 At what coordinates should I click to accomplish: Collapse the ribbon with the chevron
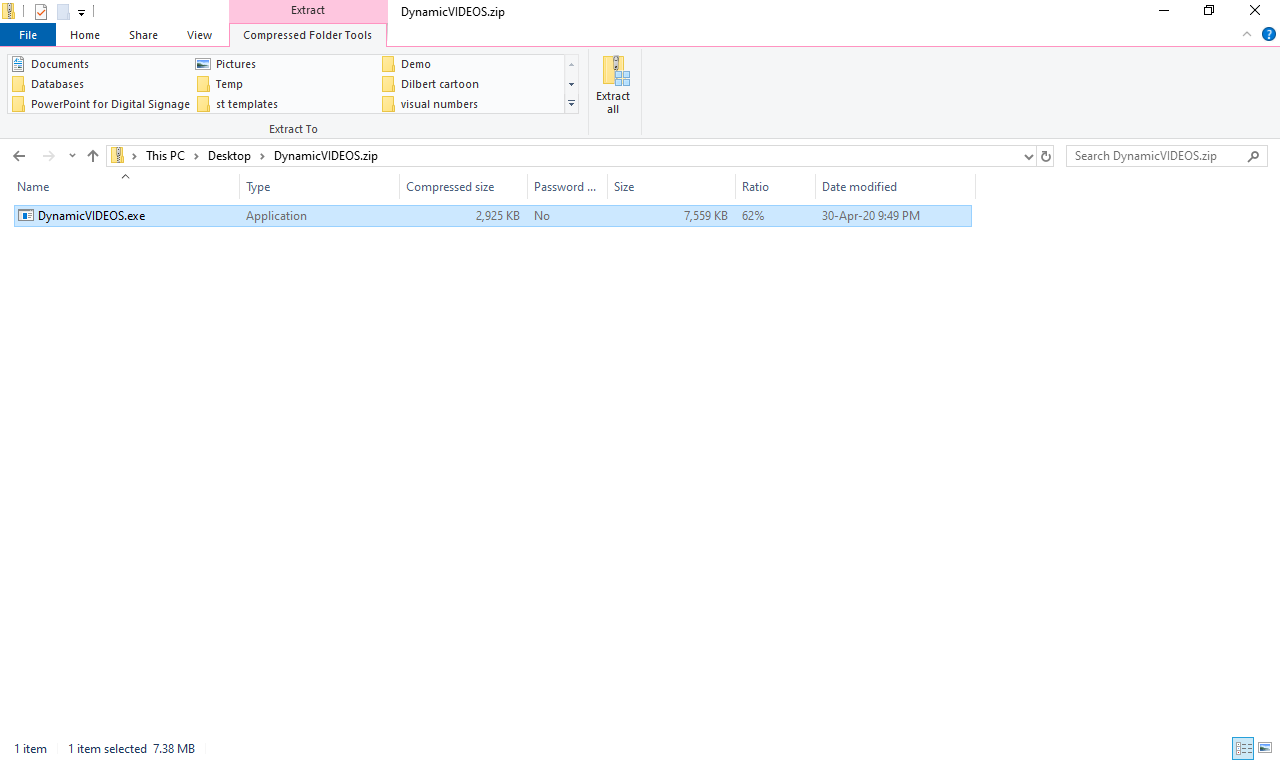[x=1247, y=34]
